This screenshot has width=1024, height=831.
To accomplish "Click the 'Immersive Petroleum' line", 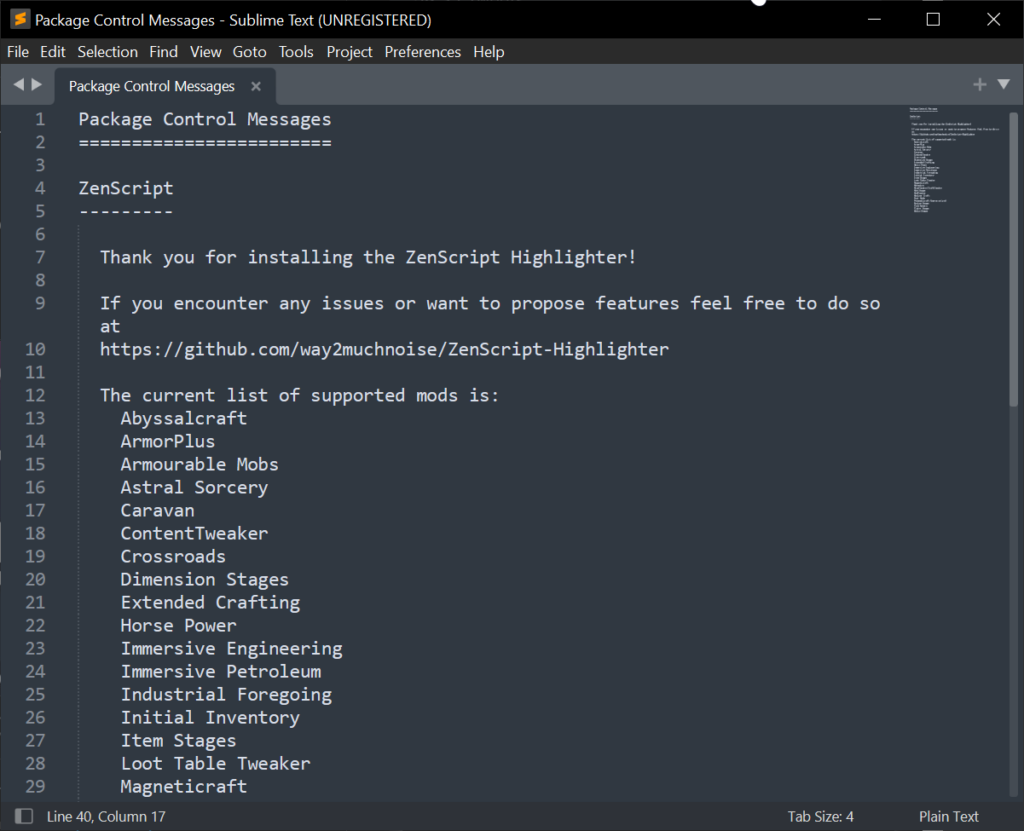I will click(x=221, y=672).
